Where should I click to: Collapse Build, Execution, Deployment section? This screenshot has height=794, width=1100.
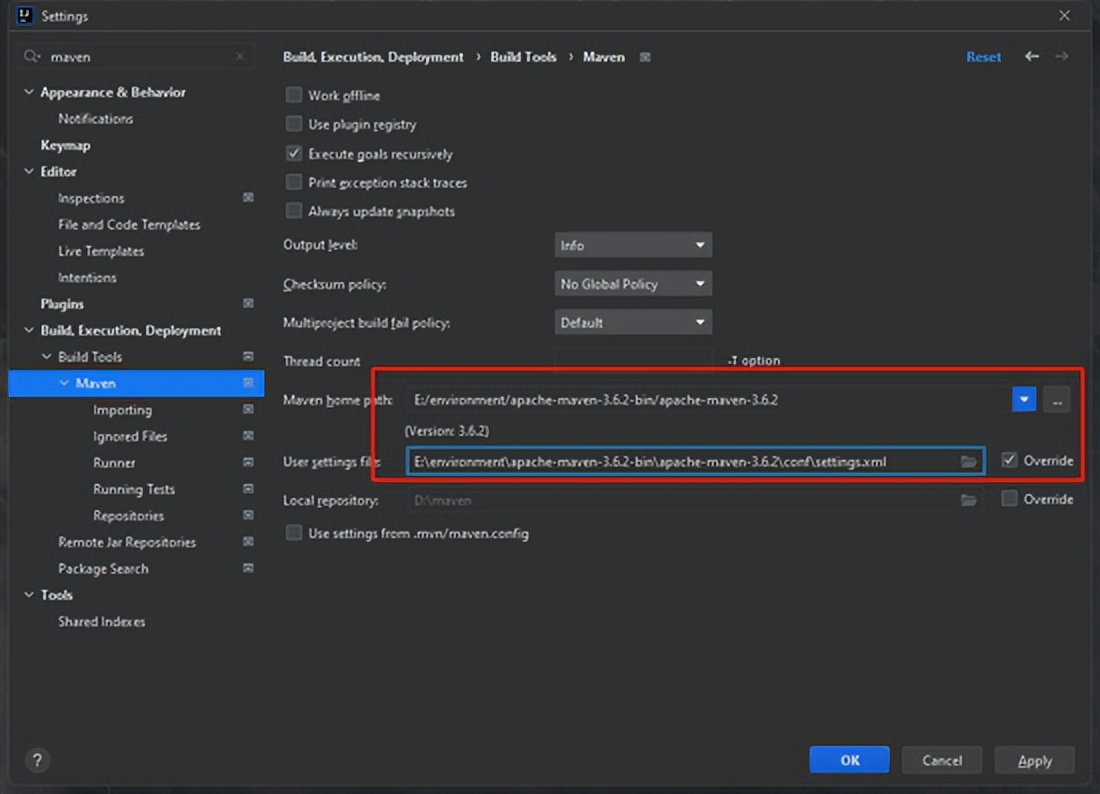tap(29, 330)
